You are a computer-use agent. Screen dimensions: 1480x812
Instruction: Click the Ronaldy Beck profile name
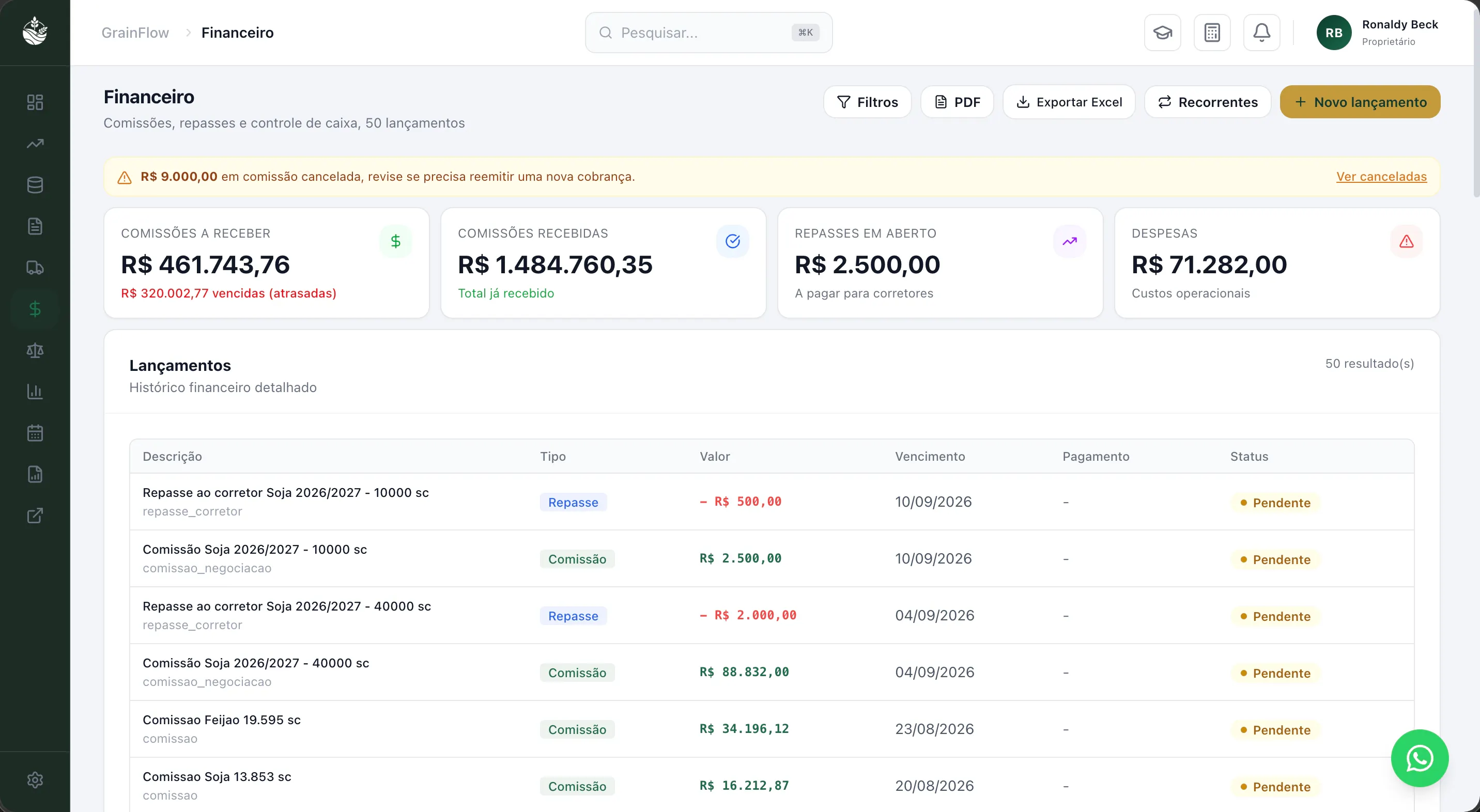click(1399, 25)
